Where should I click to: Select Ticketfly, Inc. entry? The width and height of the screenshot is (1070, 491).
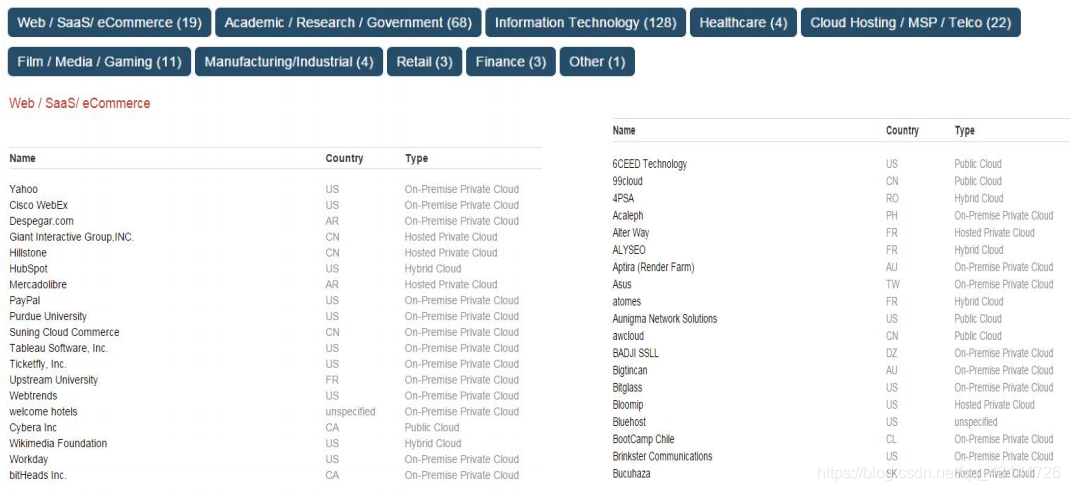38,364
